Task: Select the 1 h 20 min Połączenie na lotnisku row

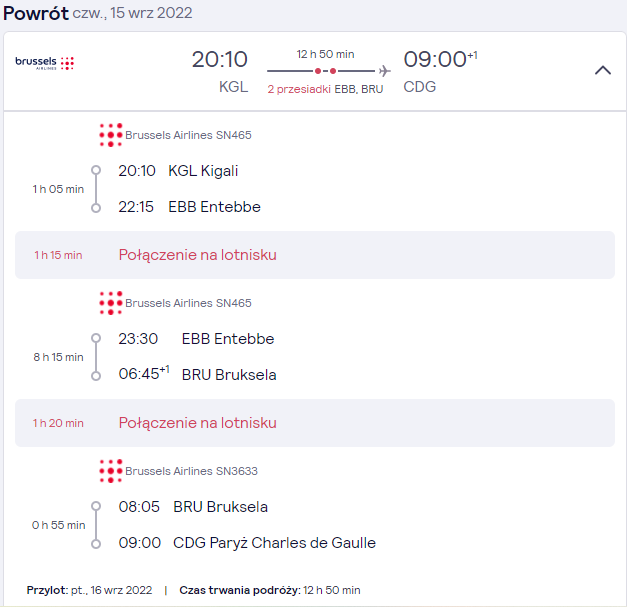Action: point(315,423)
